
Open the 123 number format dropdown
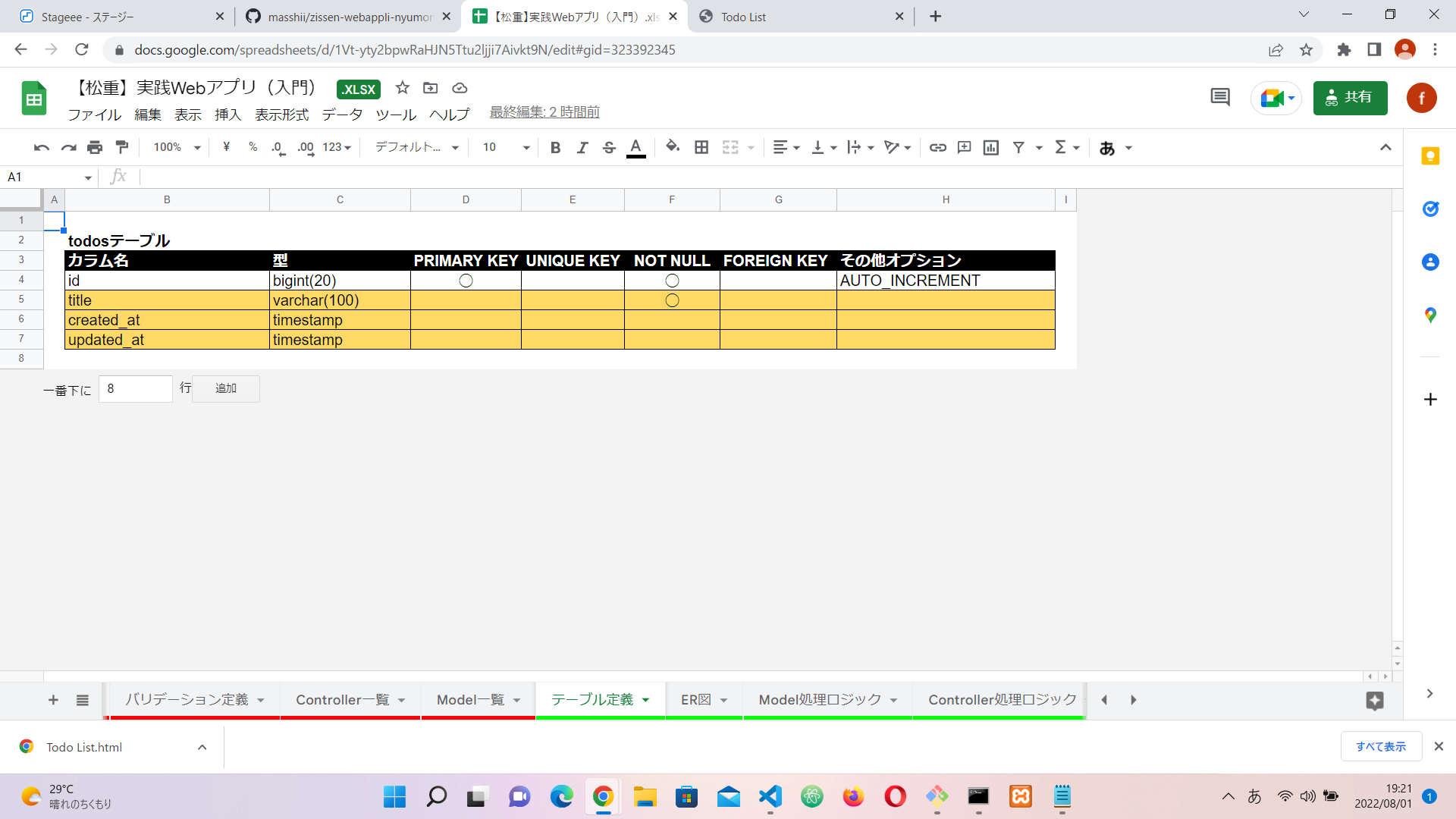tap(328, 147)
